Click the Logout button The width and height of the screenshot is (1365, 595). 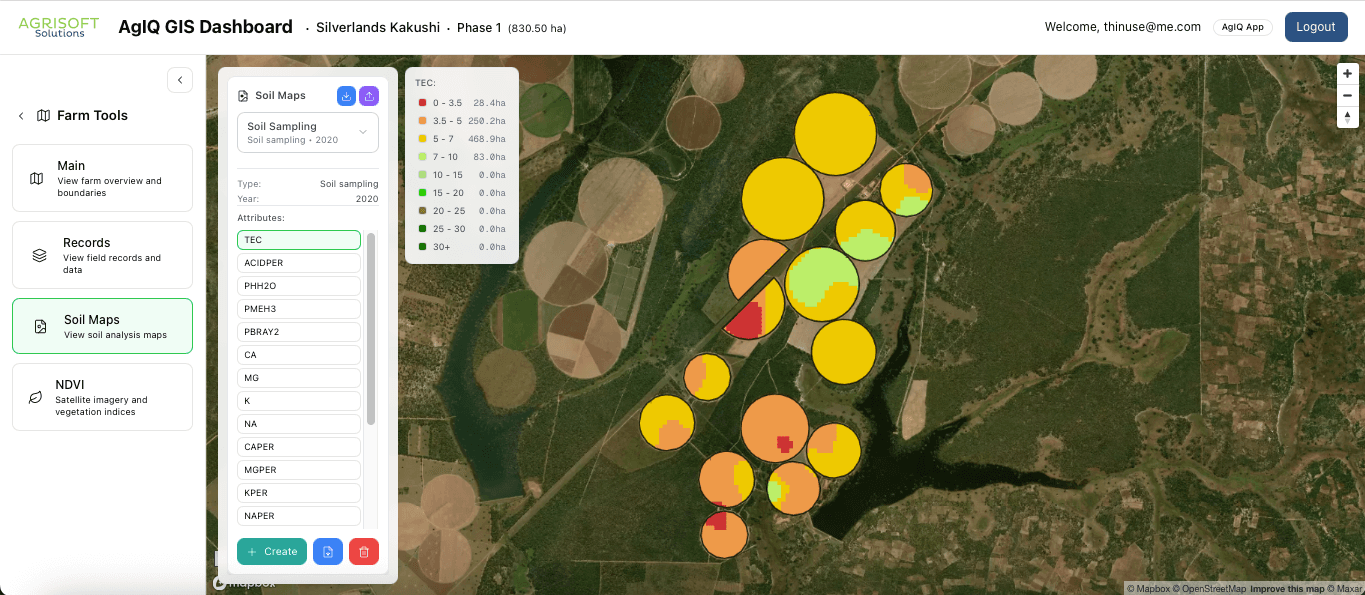click(x=1315, y=27)
